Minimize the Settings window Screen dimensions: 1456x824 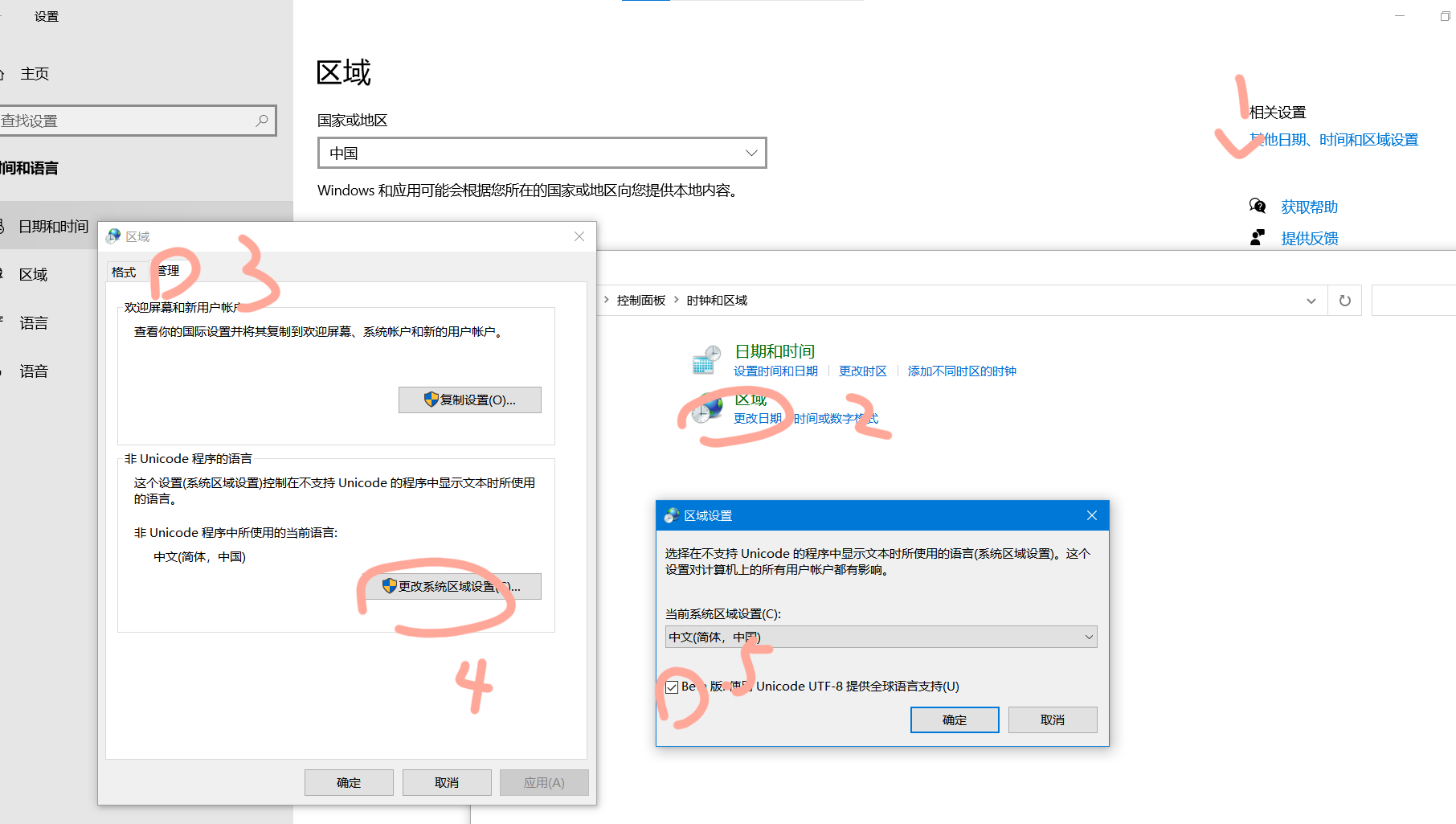[x=1400, y=16]
